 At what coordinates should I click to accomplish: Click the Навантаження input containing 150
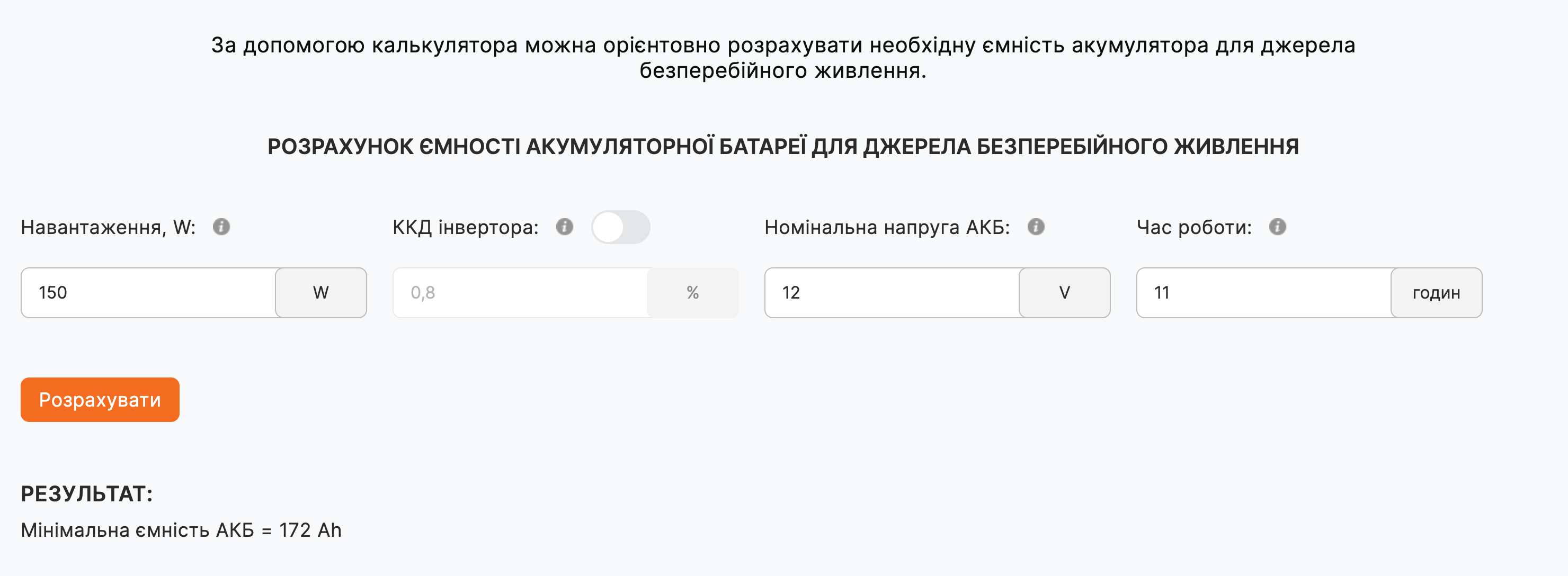pyautogui.click(x=148, y=293)
